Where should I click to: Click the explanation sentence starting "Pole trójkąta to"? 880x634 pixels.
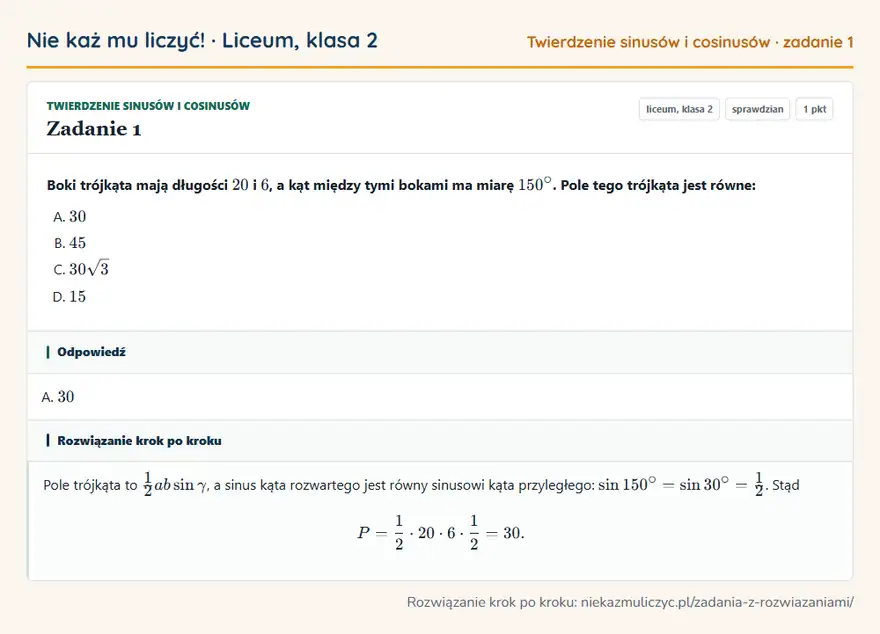[421, 485]
